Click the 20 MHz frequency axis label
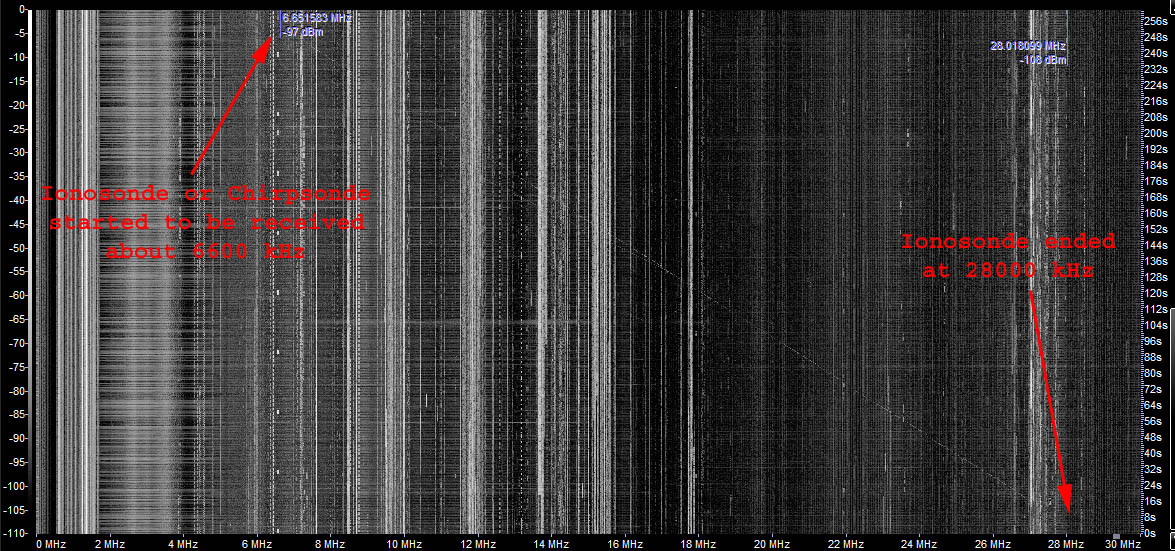The width and height of the screenshot is (1175, 551). [771, 544]
